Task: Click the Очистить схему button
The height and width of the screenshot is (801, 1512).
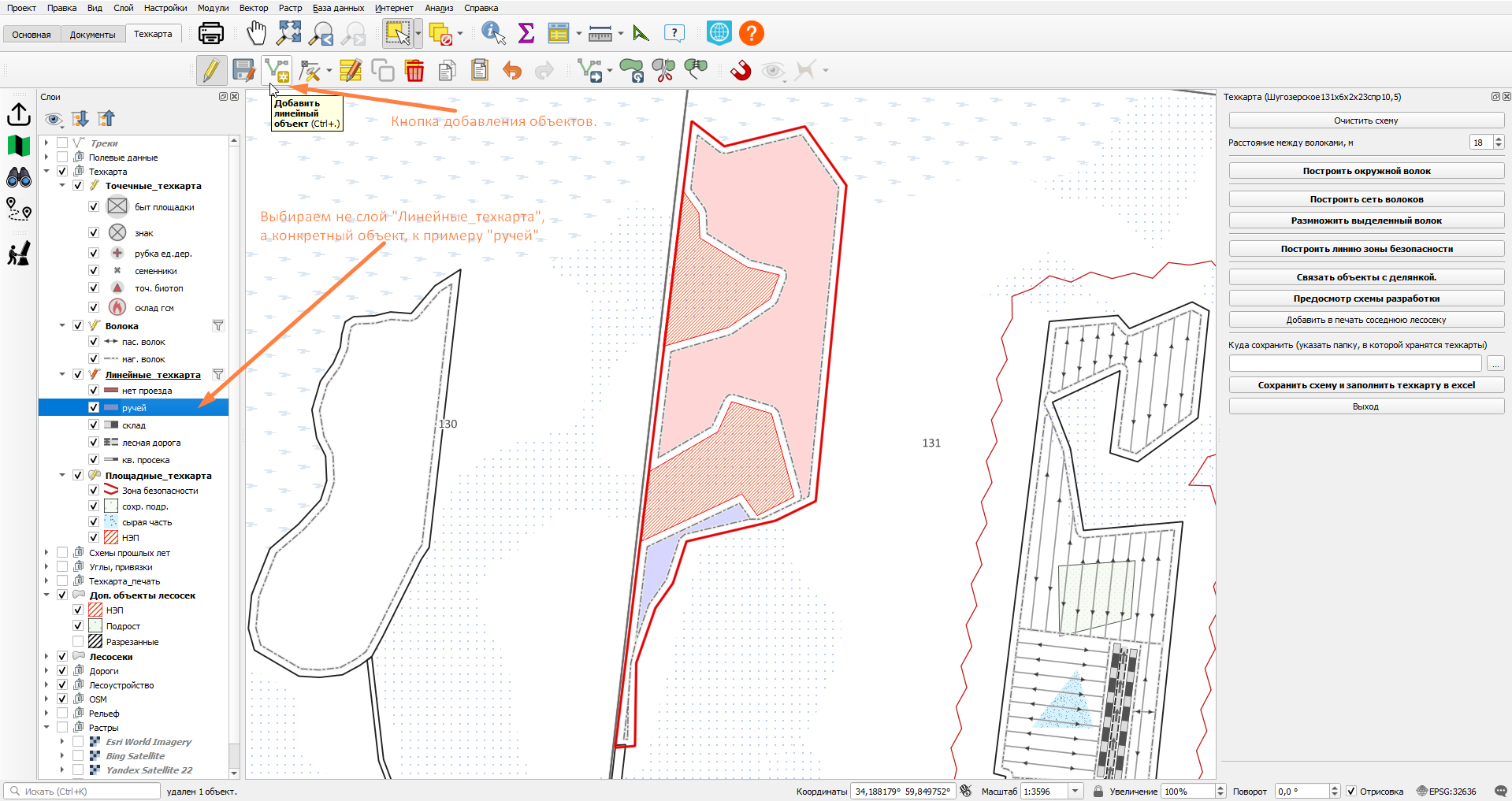Action: [x=1366, y=121]
